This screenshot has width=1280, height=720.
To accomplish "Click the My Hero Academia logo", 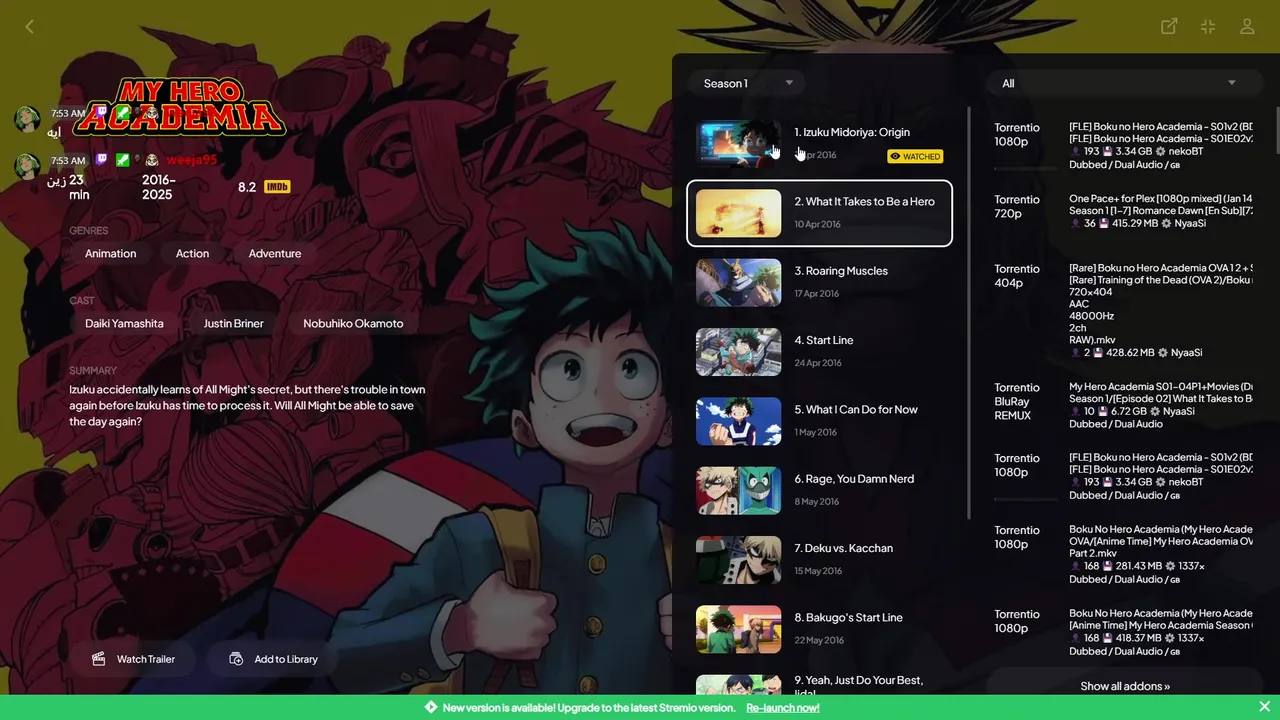I will [181, 106].
